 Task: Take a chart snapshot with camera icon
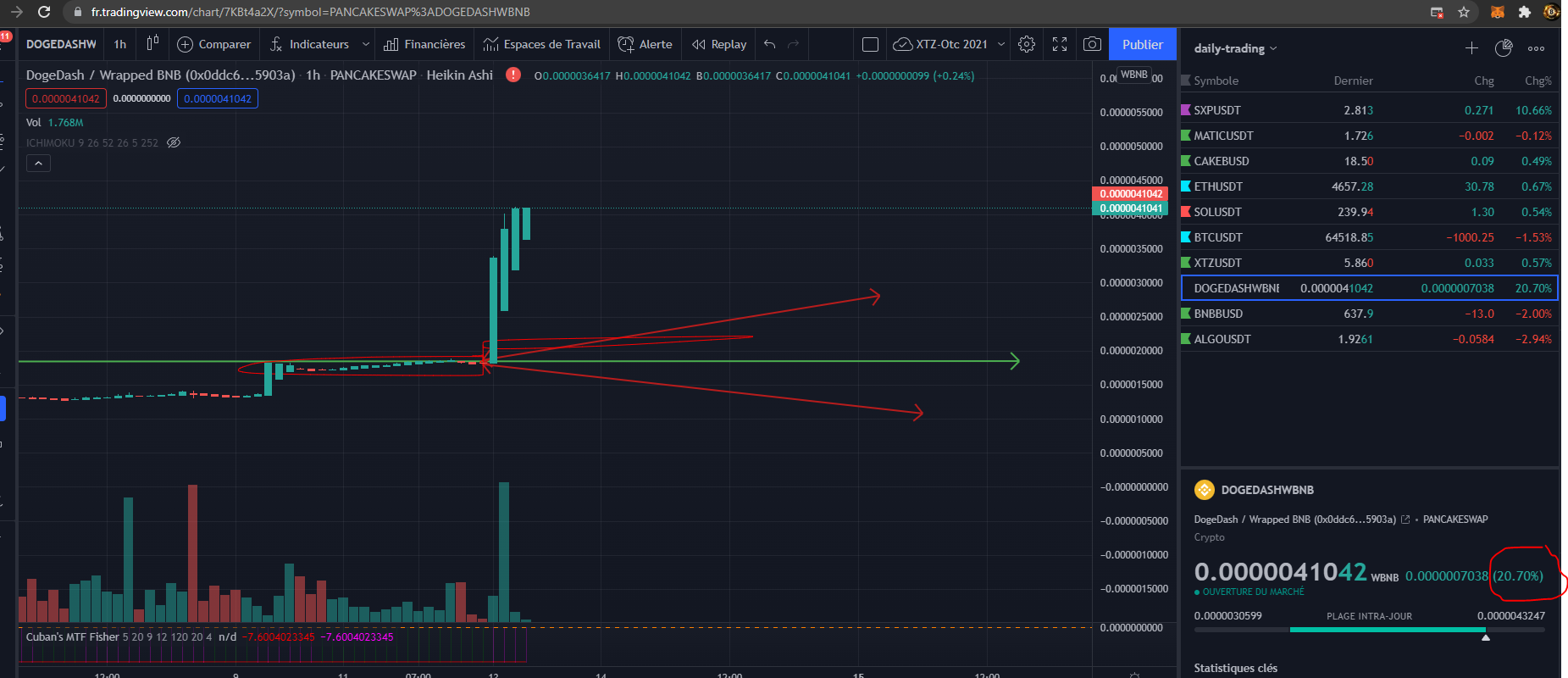tap(1093, 44)
